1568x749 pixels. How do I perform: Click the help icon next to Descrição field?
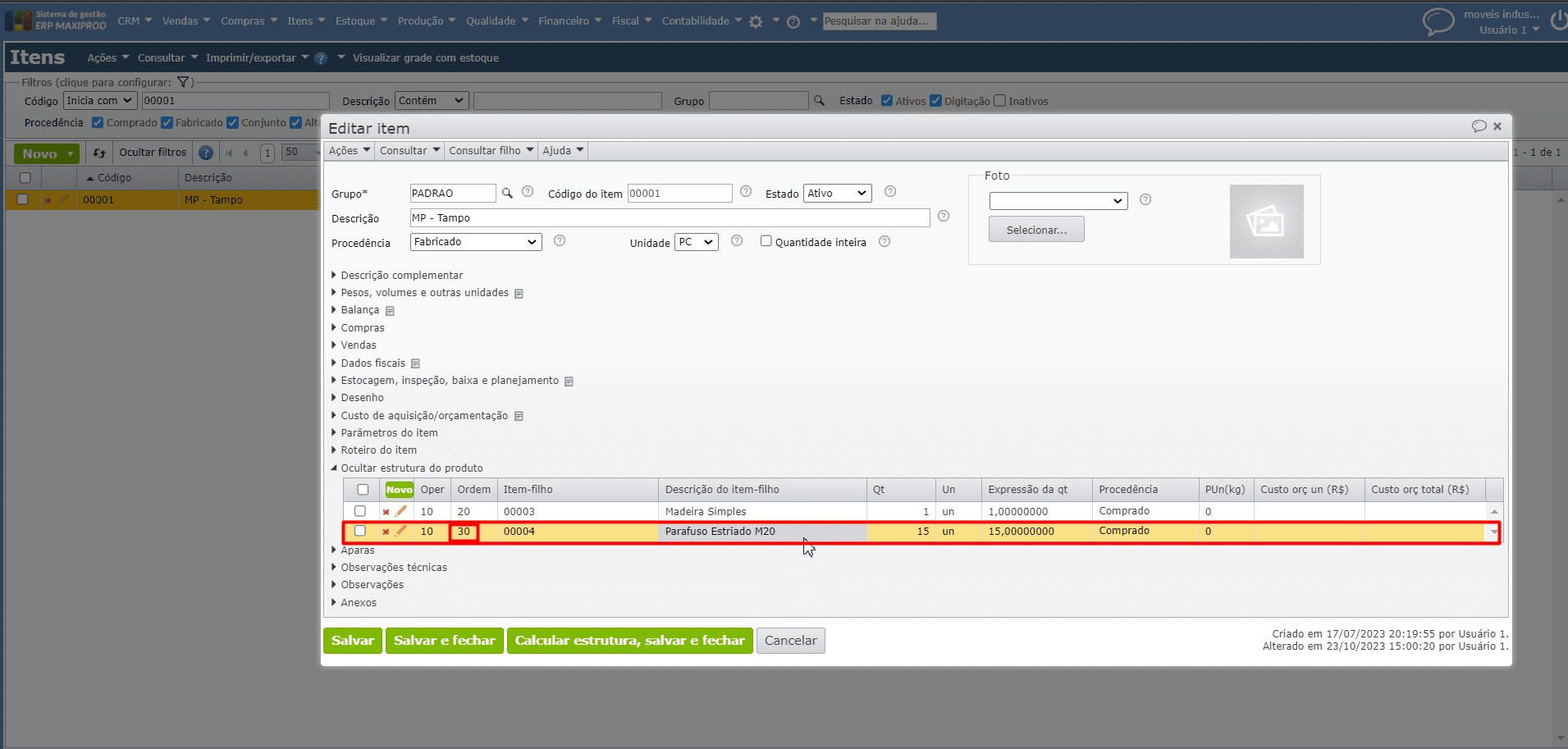click(x=944, y=217)
